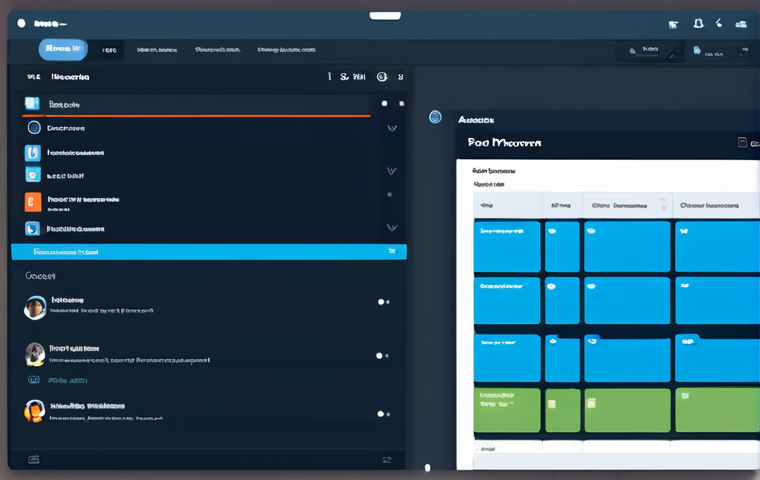Image resolution: width=760 pixels, height=480 pixels.
Task: Click the thin vertical bar icon in panel header
Action: tap(330, 76)
